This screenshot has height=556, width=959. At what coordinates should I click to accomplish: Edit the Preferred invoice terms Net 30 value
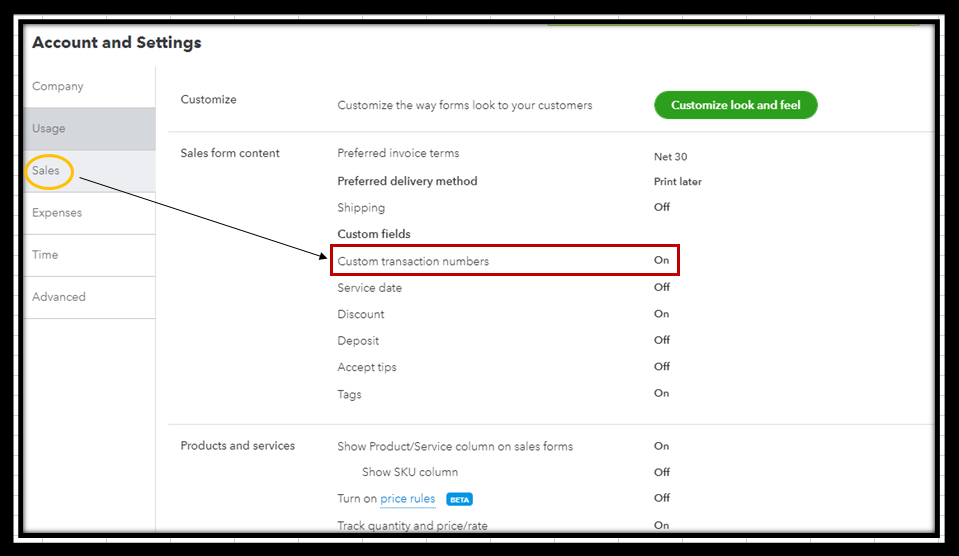point(670,157)
